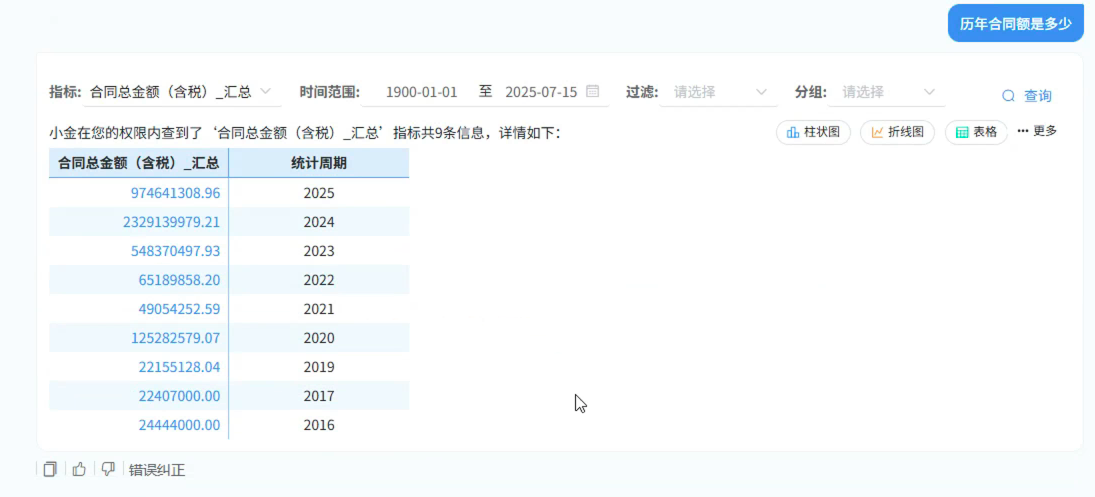
Task: Open amount 125282579.07 for 2020
Action: point(175,338)
